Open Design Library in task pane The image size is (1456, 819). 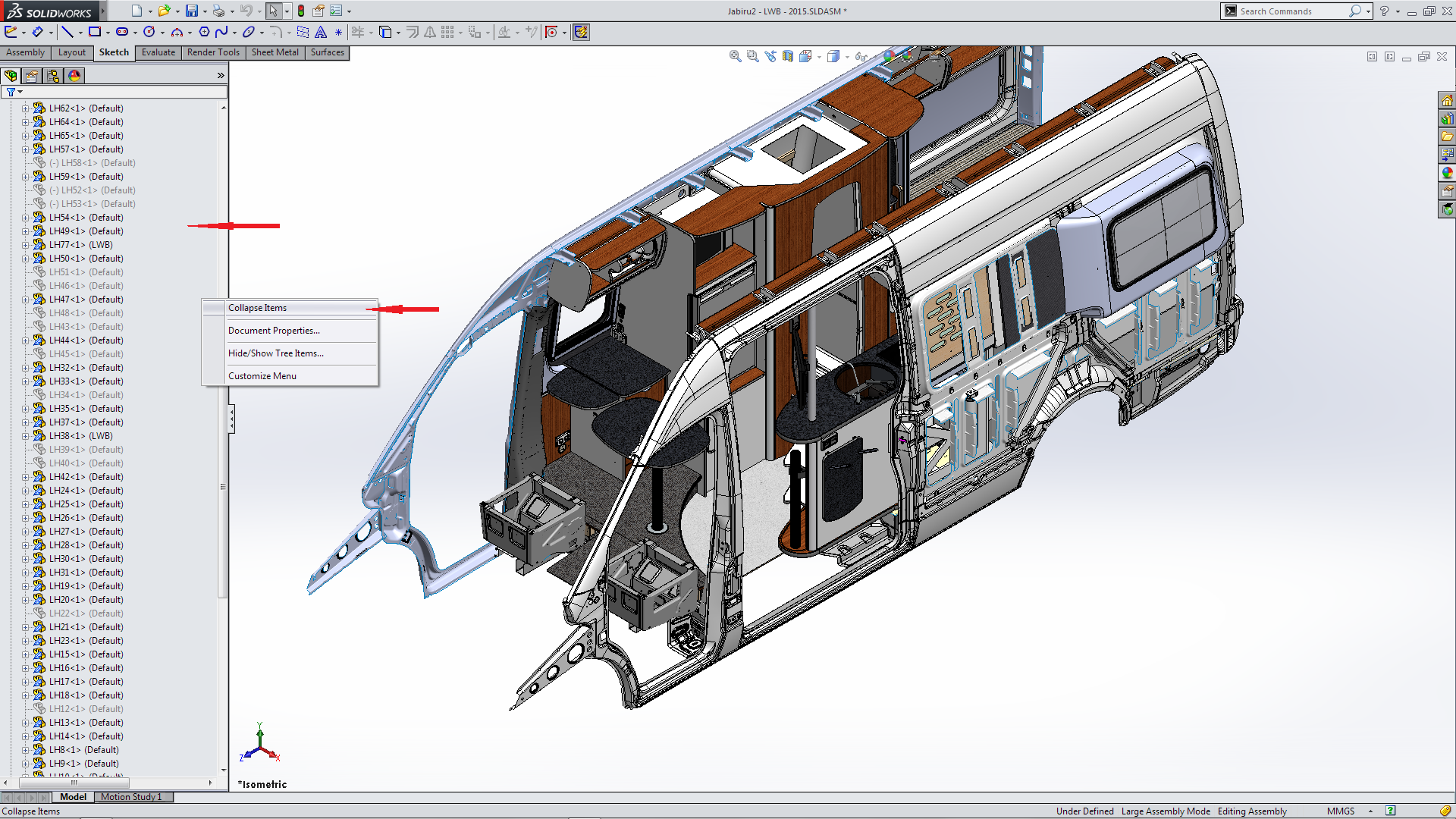[x=1447, y=119]
